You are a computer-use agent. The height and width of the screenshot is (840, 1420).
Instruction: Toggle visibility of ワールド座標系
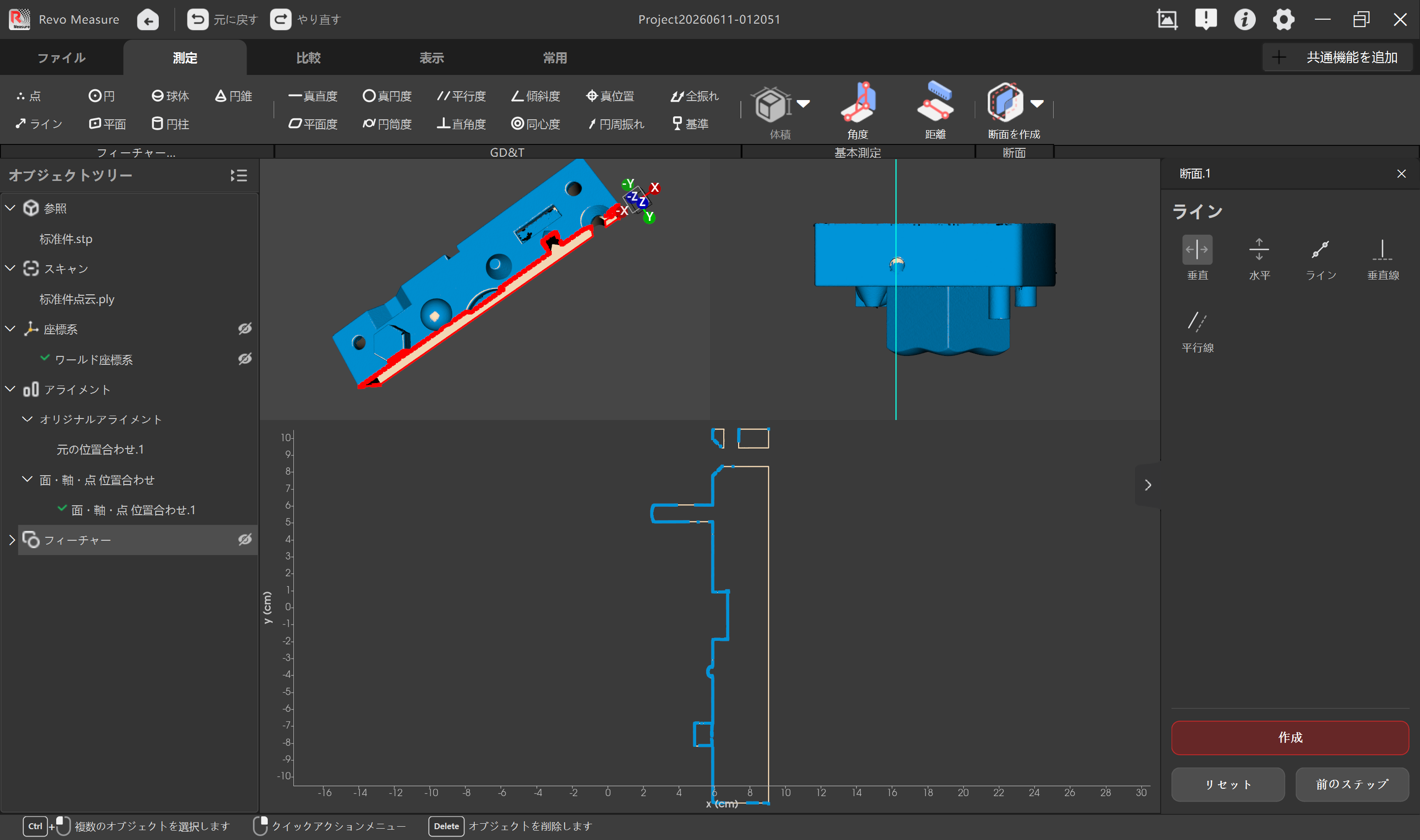[x=245, y=359]
